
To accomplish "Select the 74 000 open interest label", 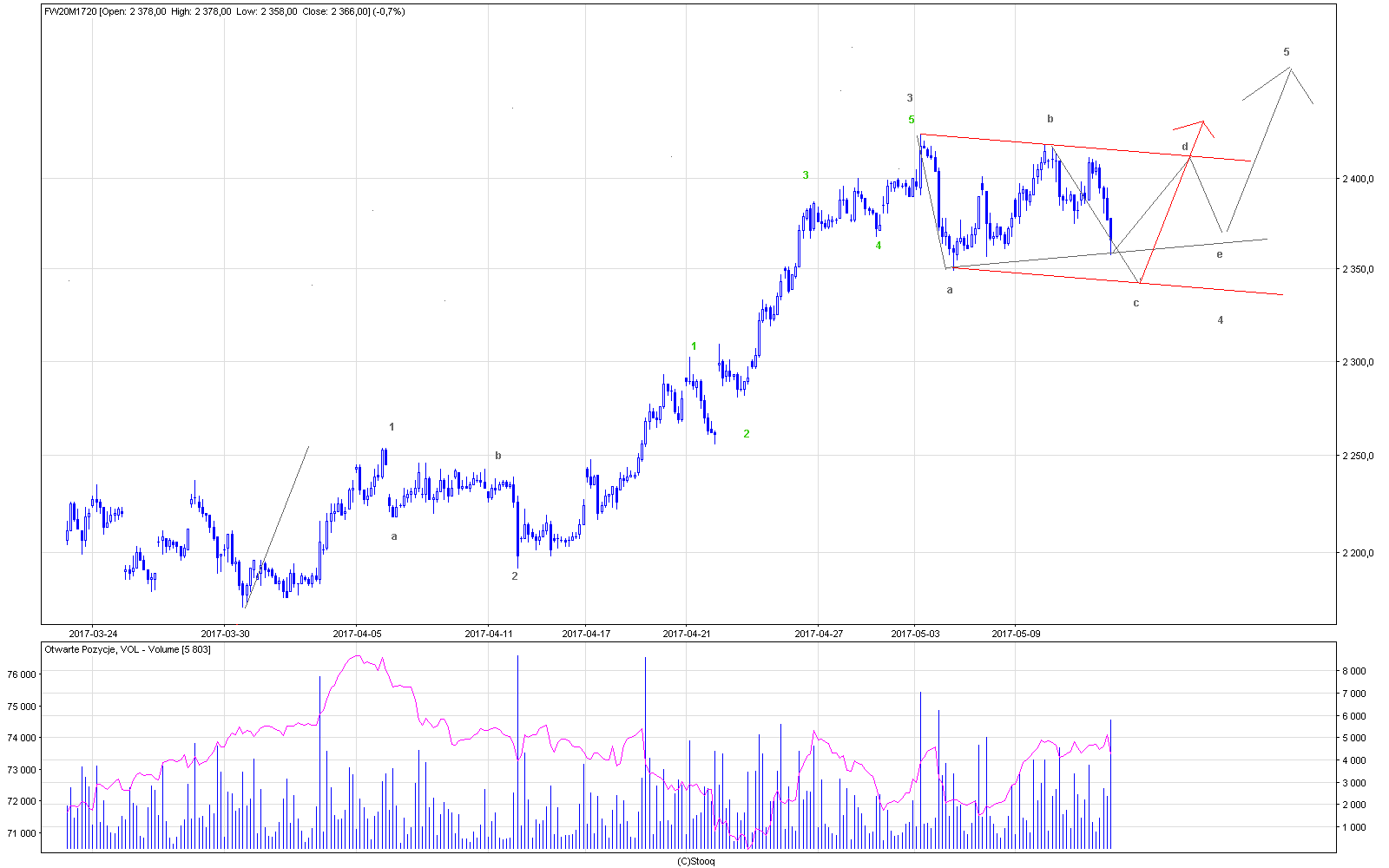I will [x=22, y=738].
